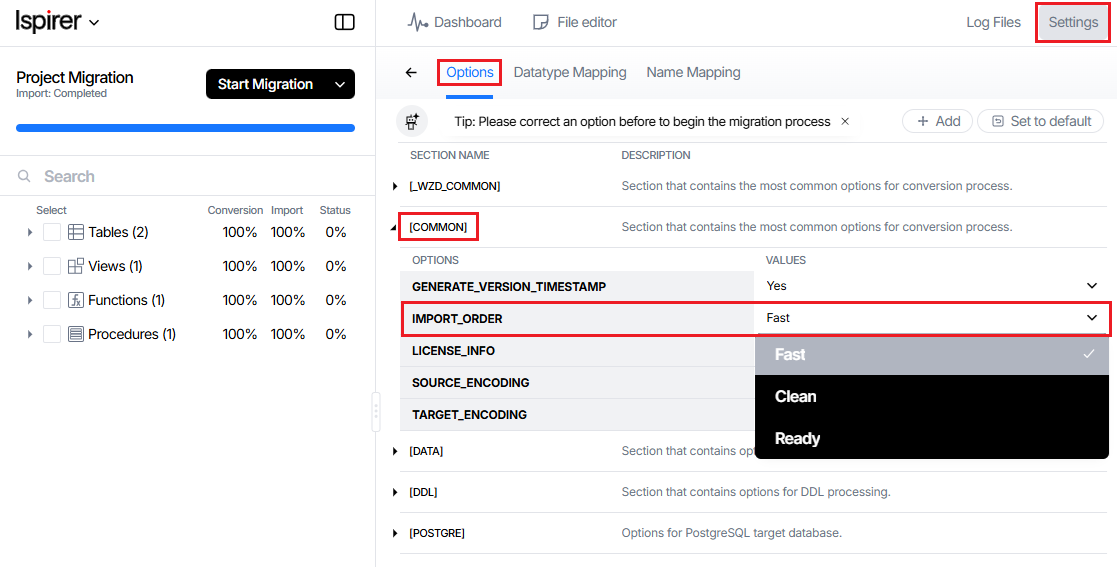Click the Search input field
The image size is (1117, 567).
(190, 176)
